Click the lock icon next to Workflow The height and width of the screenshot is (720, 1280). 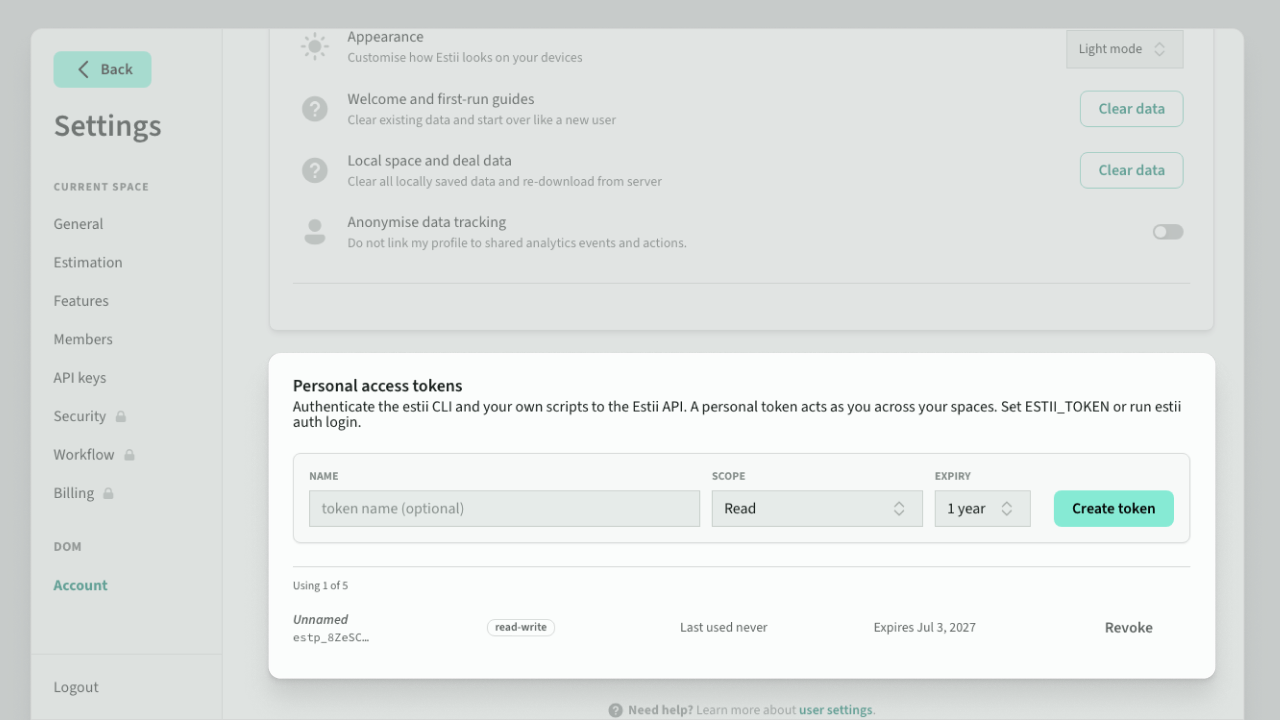tap(129, 455)
